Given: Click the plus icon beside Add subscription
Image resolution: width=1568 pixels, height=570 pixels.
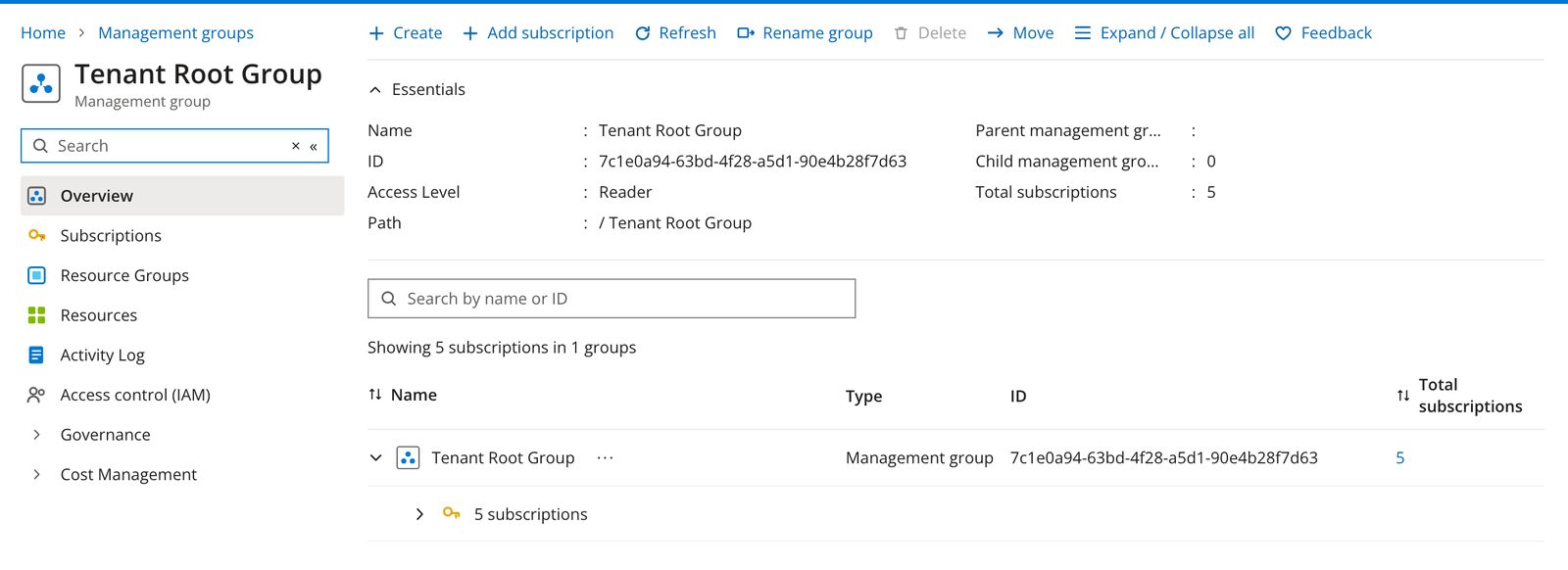Looking at the screenshot, I should pyautogui.click(x=470, y=33).
